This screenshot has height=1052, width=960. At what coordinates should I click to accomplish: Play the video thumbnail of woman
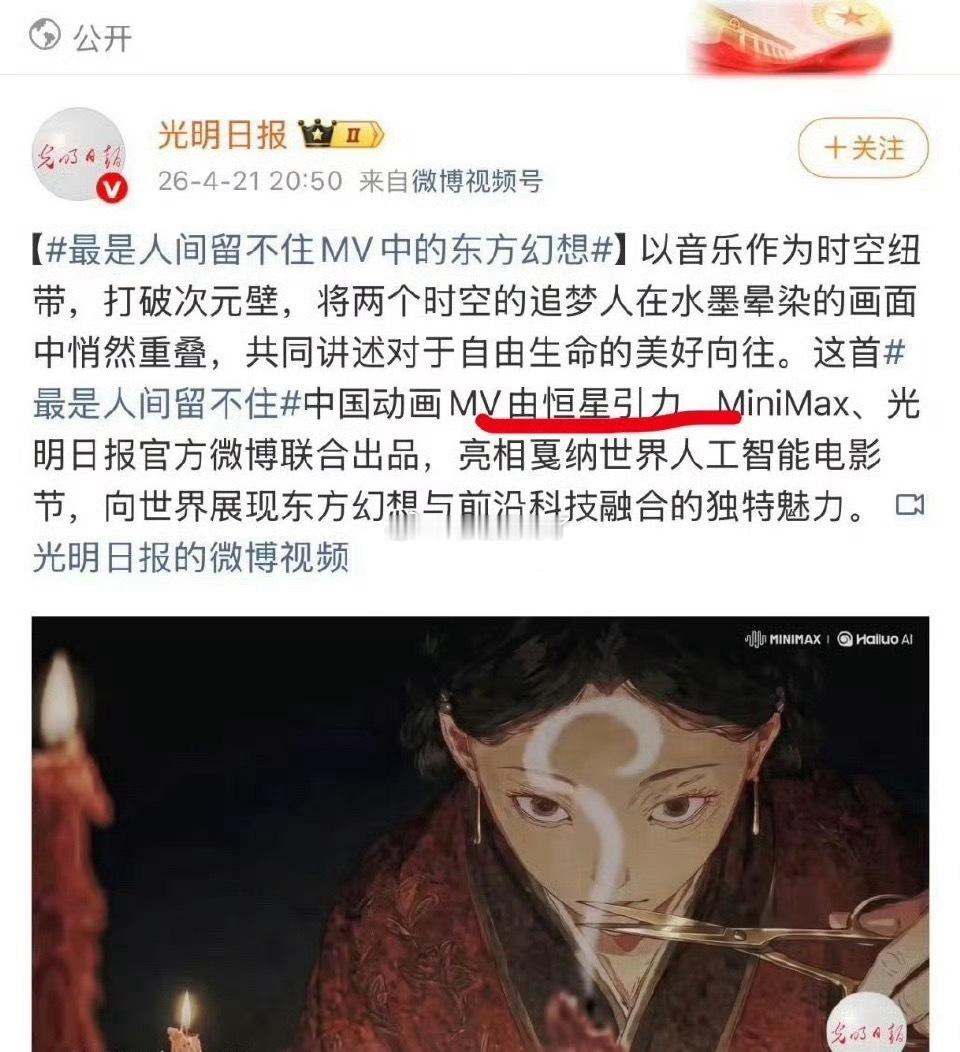480,834
